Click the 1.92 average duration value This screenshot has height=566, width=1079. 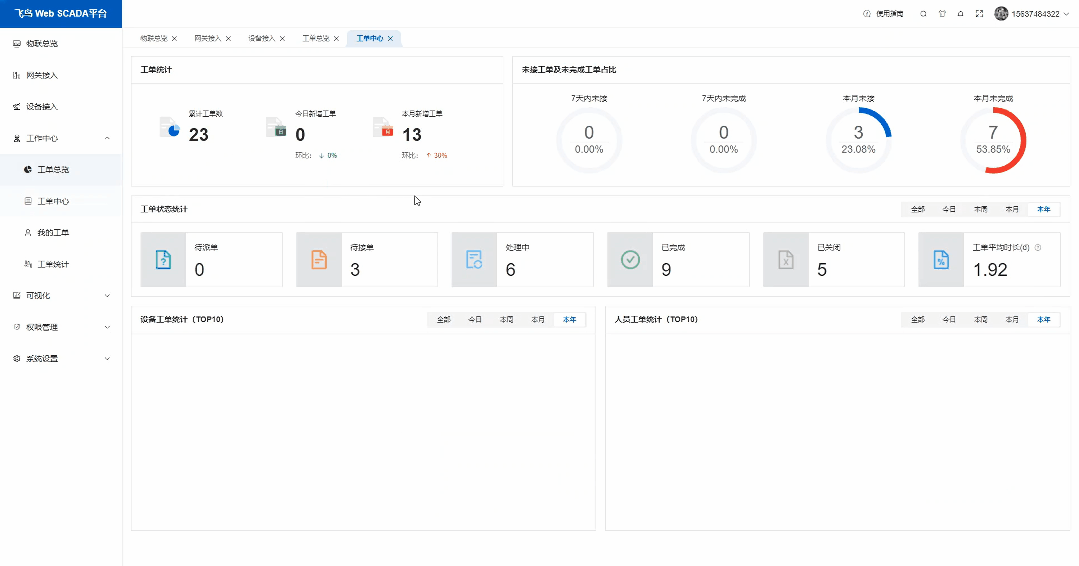pos(990,270)
